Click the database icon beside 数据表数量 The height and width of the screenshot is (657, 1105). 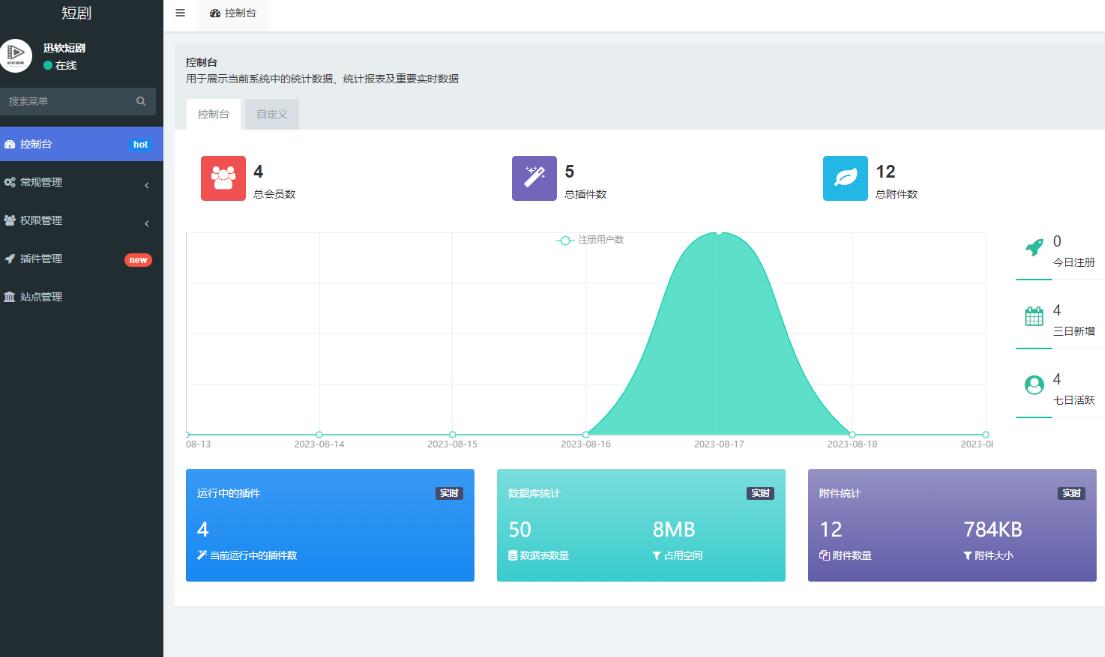click(512, 555)
